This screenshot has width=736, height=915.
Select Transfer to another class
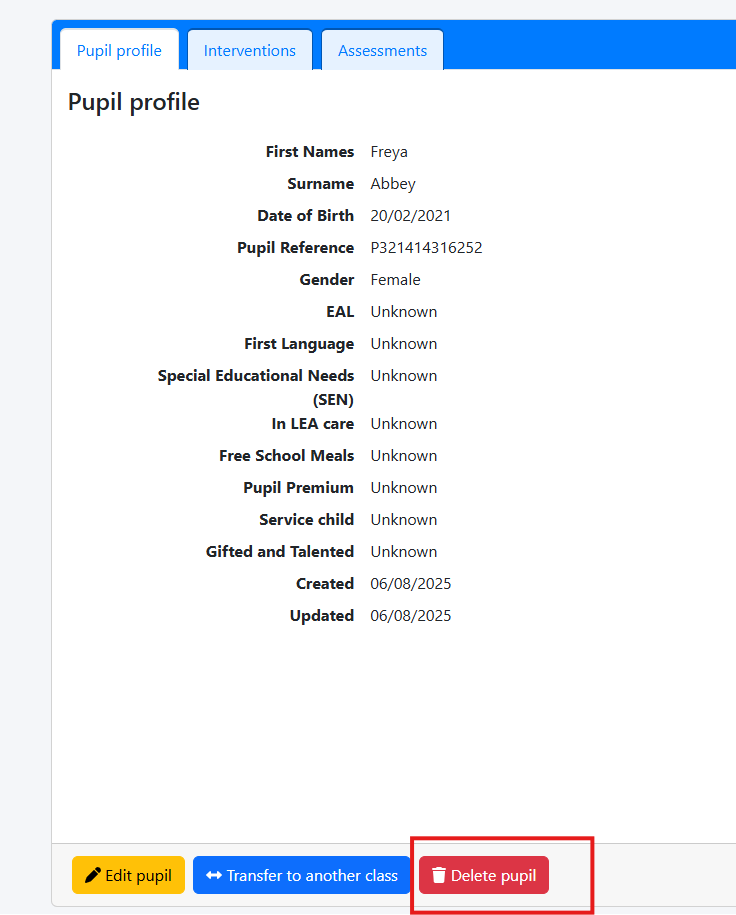[x=302, y=875]
